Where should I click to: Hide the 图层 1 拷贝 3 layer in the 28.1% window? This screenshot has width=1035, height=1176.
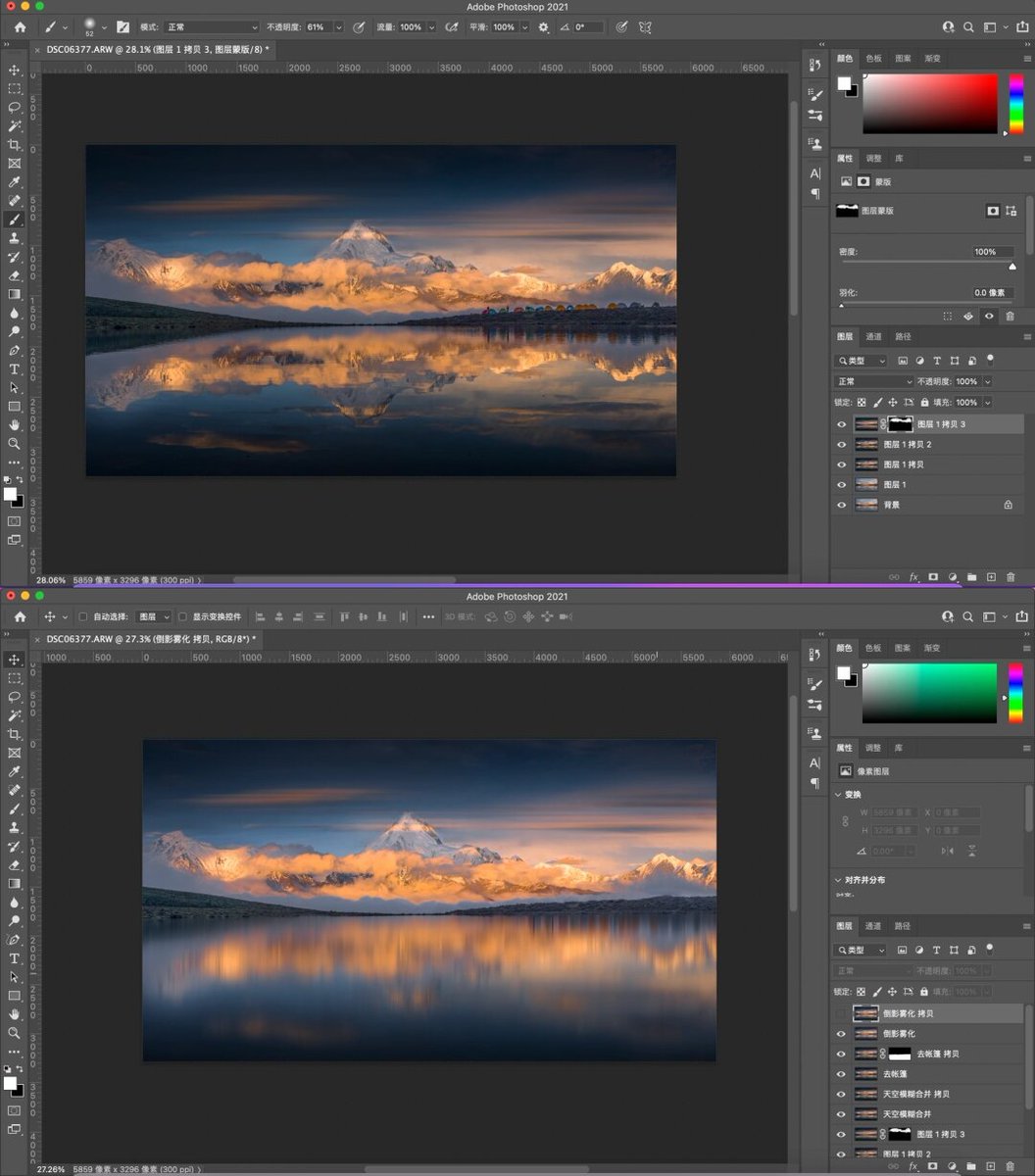[x=841, y=424]
